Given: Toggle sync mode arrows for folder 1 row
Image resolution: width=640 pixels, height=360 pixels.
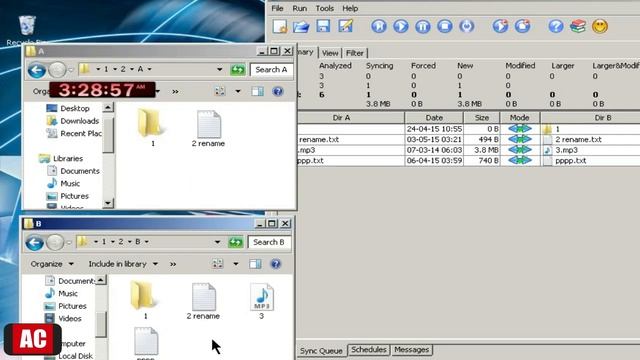Looking at the screenshot, I should pyautogui.click(x=520, y=129).
